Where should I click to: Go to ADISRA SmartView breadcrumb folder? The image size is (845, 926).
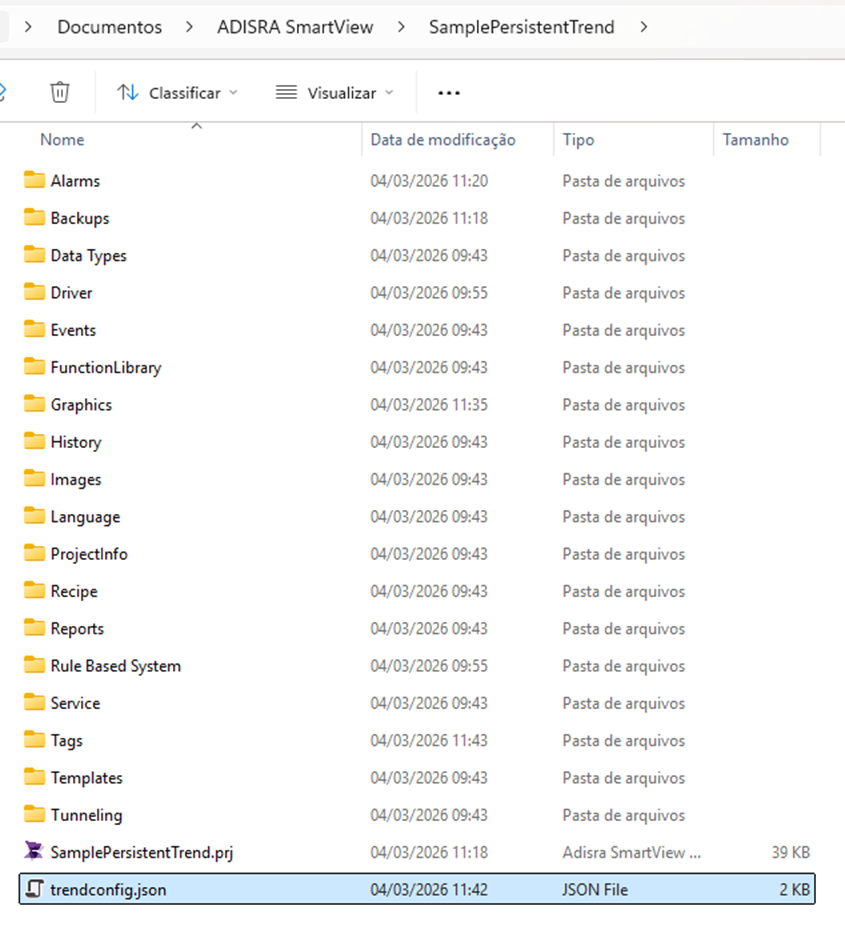pos(295,27)
